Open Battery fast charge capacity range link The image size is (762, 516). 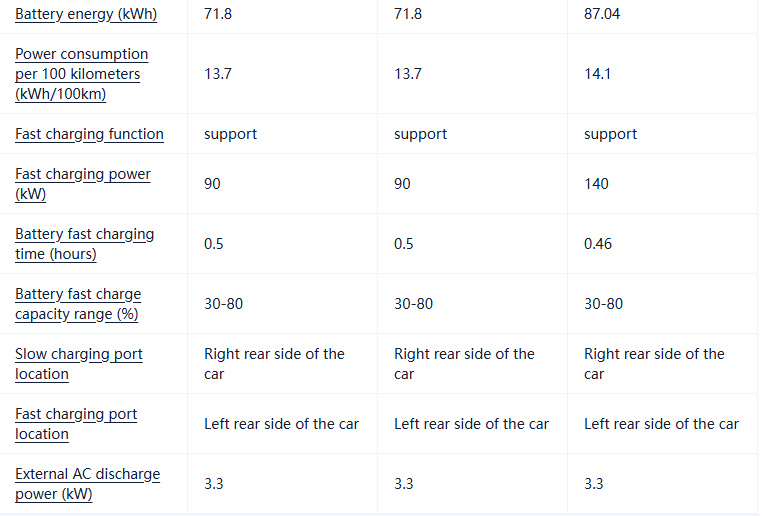click(x=78, y=304)
